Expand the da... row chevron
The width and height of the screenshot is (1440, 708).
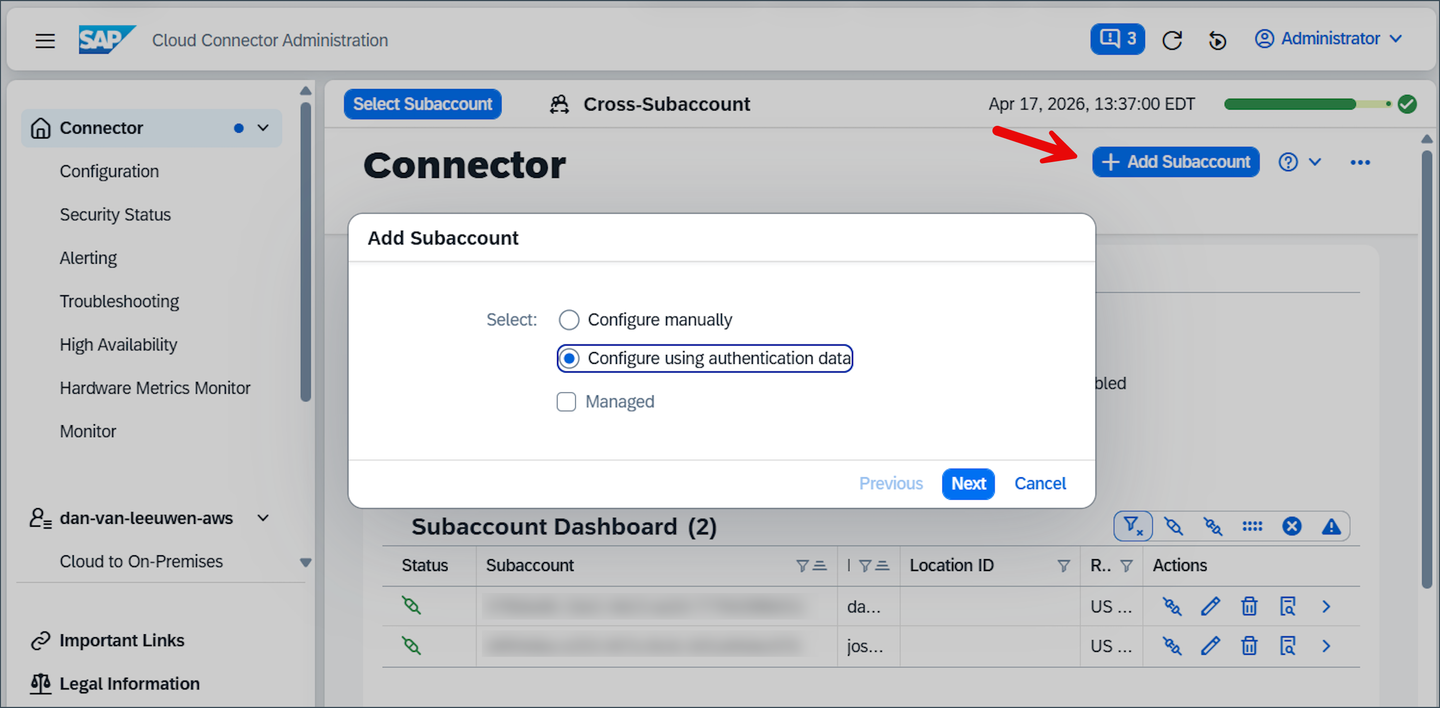pos(1326,606)
